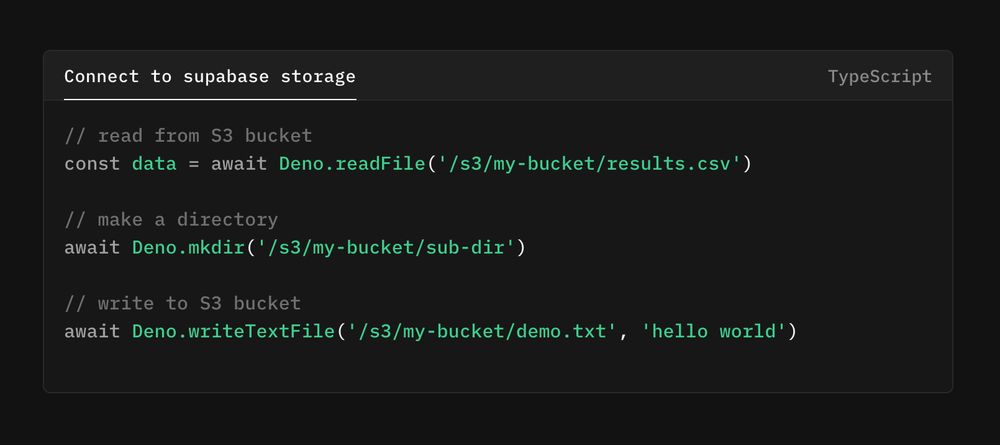
Task: Click the await keyword before Deno.mkdir
Action: (92, 247)
